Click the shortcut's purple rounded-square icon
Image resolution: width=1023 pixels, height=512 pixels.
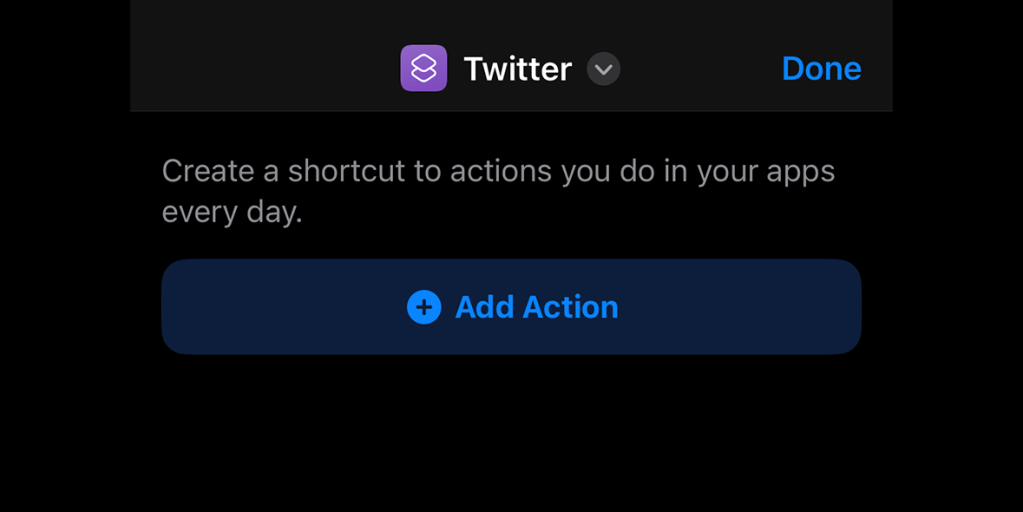424,68
